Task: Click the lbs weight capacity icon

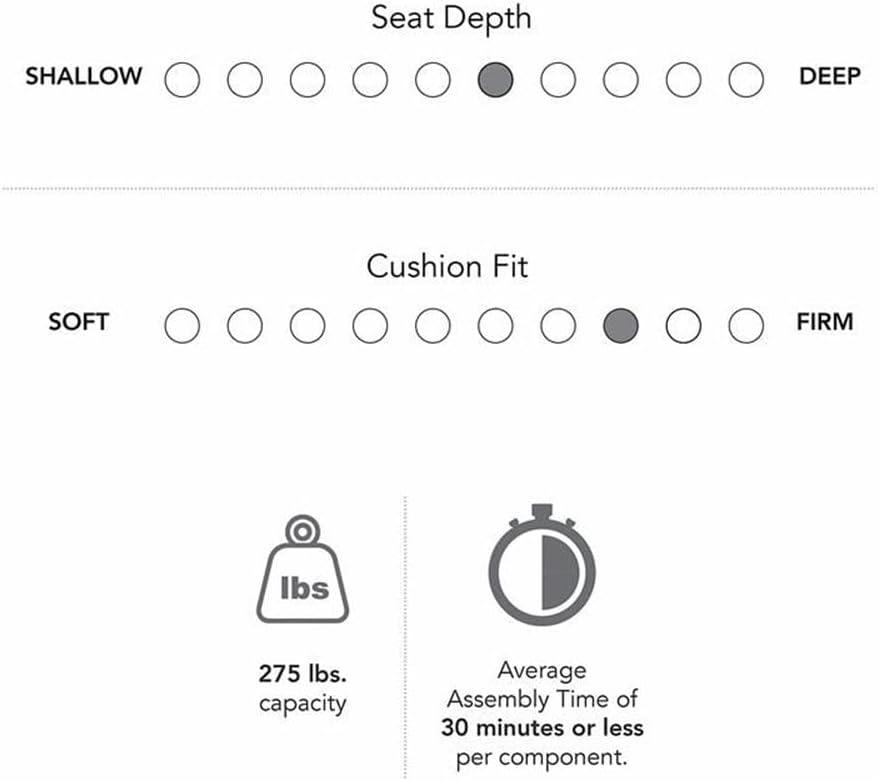Action: coord(303,569)
